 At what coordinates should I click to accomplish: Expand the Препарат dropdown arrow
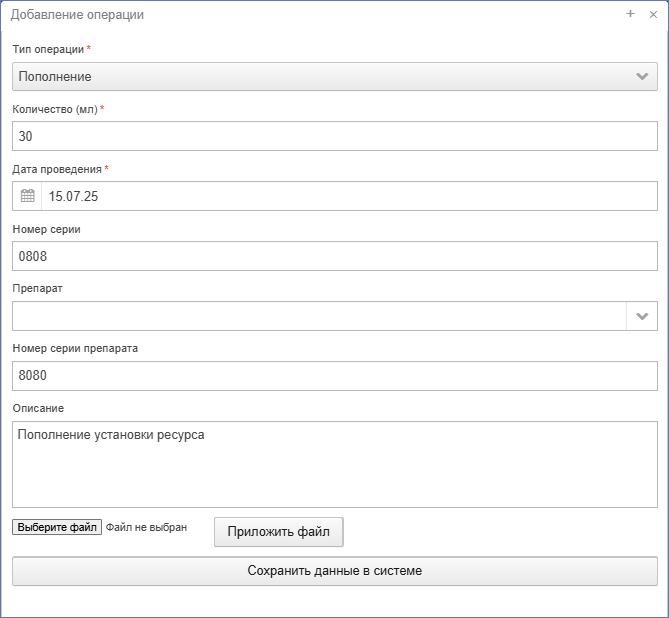pos(642,316)
